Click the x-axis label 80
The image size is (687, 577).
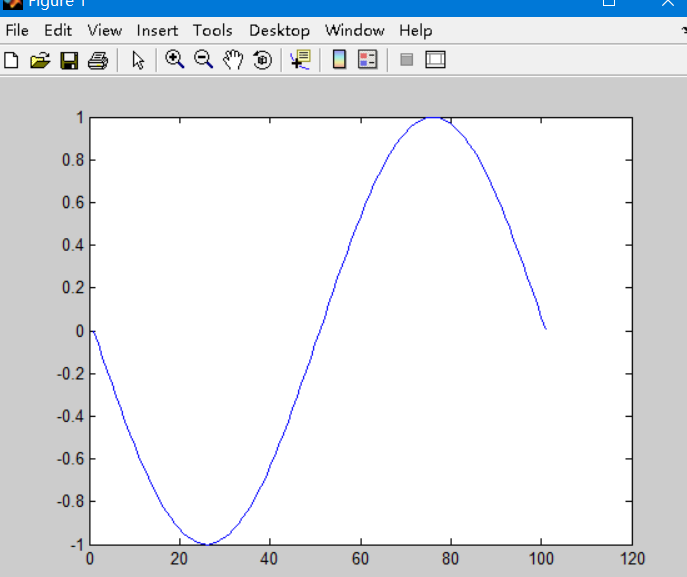(450, 559)
